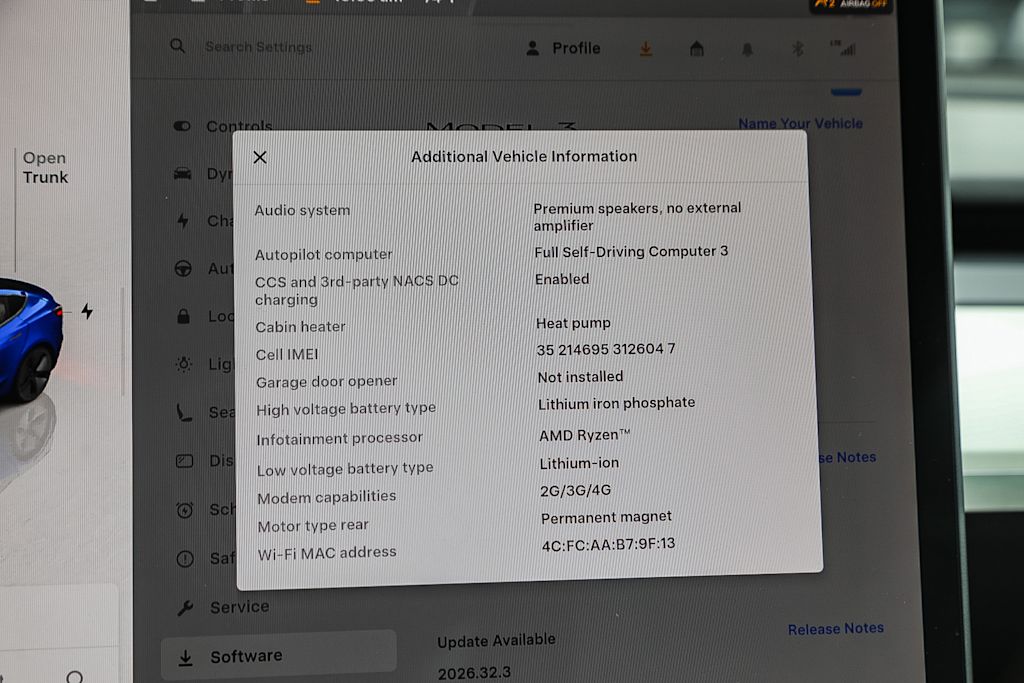Tap the Bluetooth icon in top bar

(797, 49)
